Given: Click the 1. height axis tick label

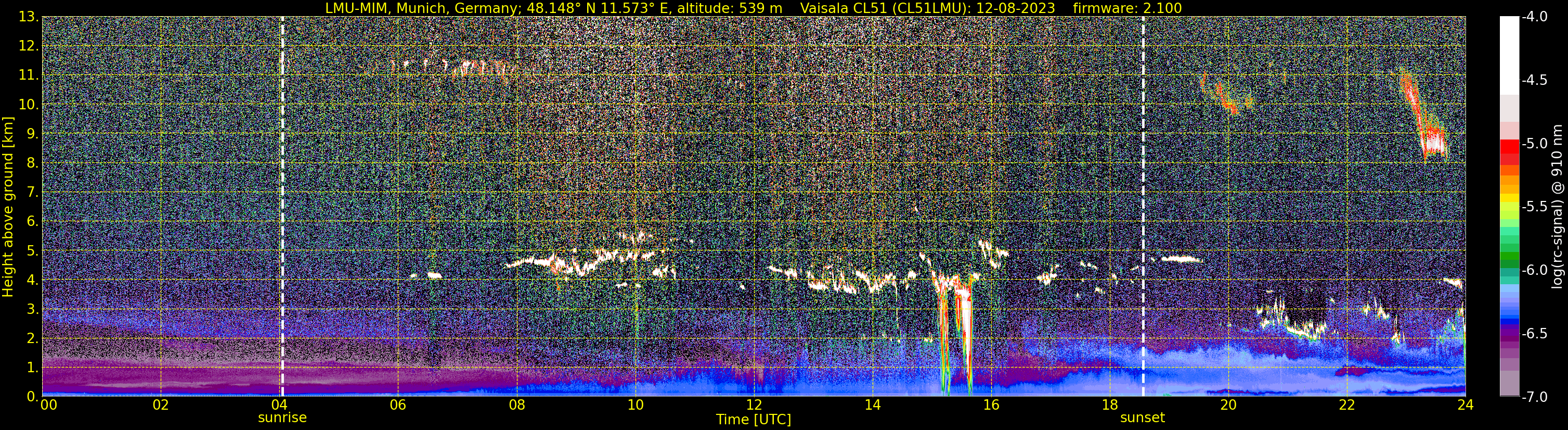Looking at the screenshot, I should tap(32, 368).
